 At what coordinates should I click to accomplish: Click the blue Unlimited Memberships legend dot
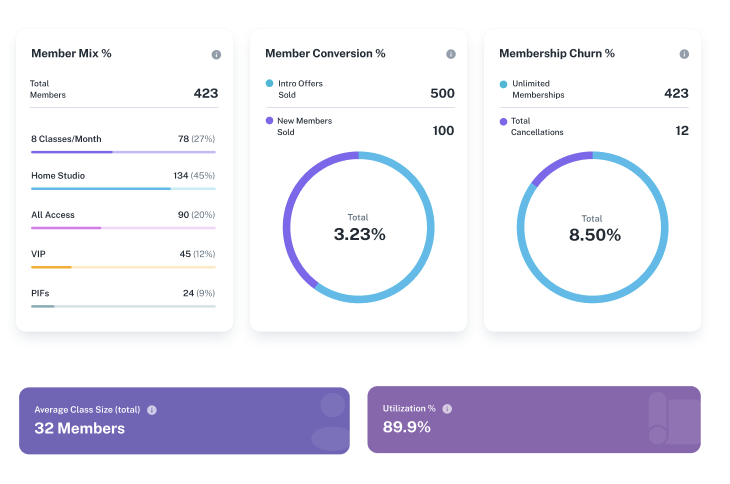503,84
